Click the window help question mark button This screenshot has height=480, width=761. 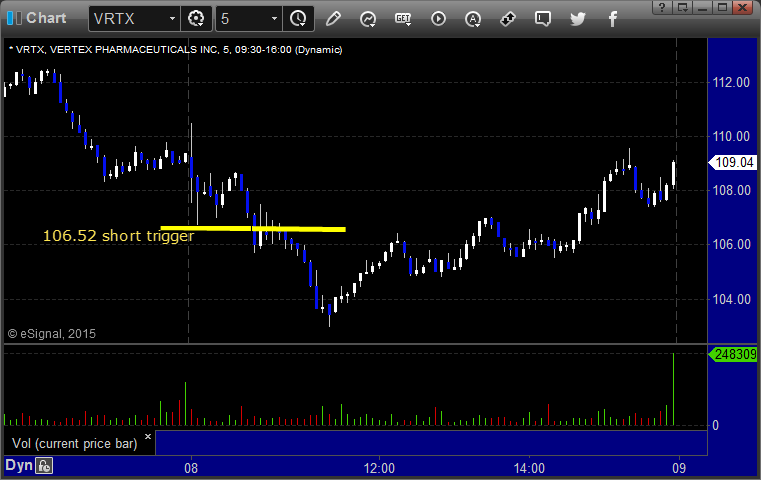coord(662,7)
